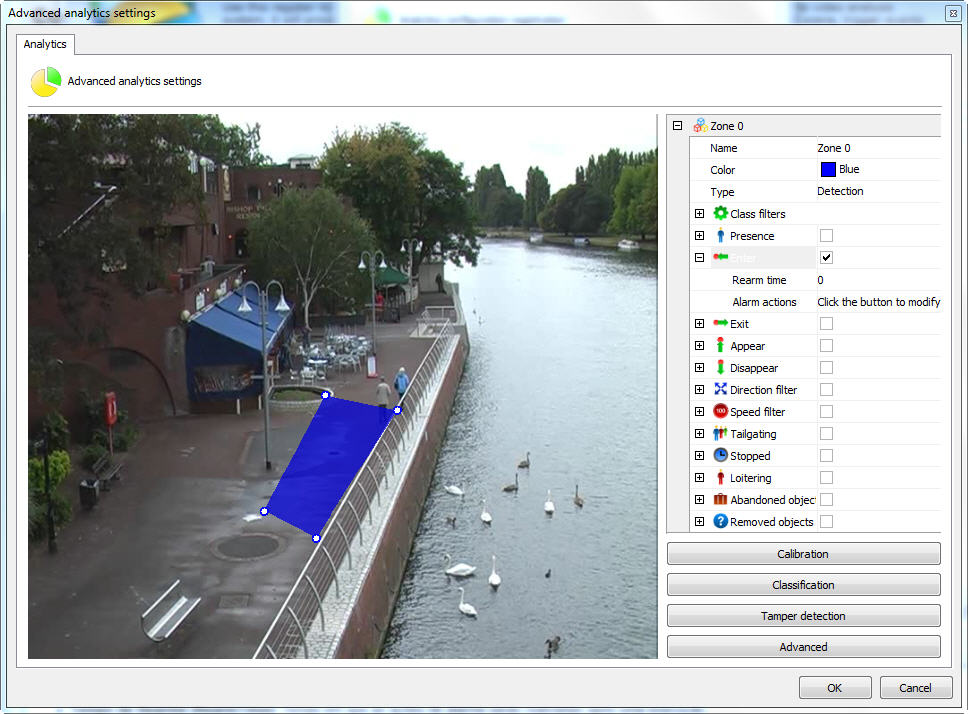Check the Loitering checkbox
Screen dimensions: 968x714
click(826, 477)
